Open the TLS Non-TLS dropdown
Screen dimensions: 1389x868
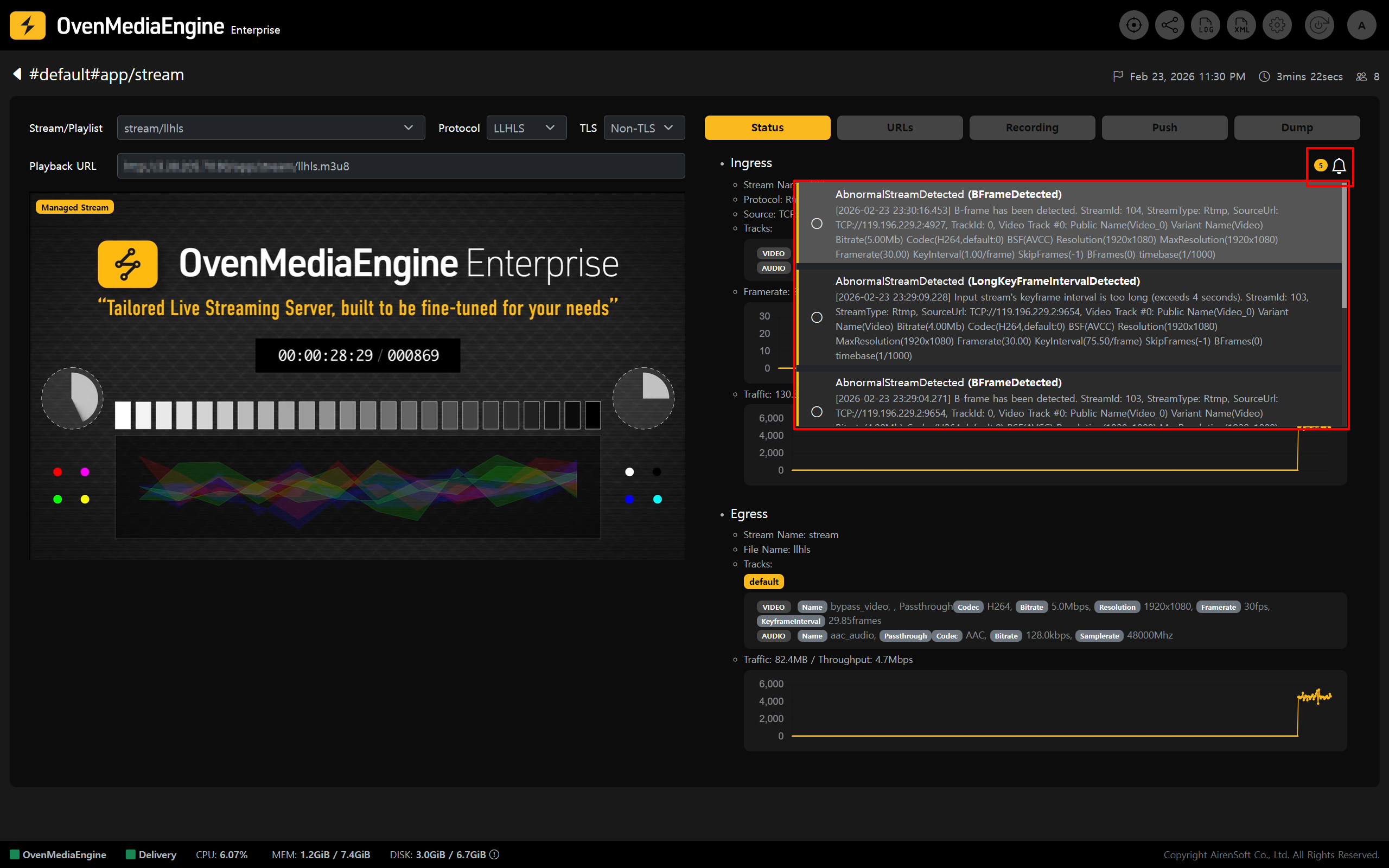(643, 128)
